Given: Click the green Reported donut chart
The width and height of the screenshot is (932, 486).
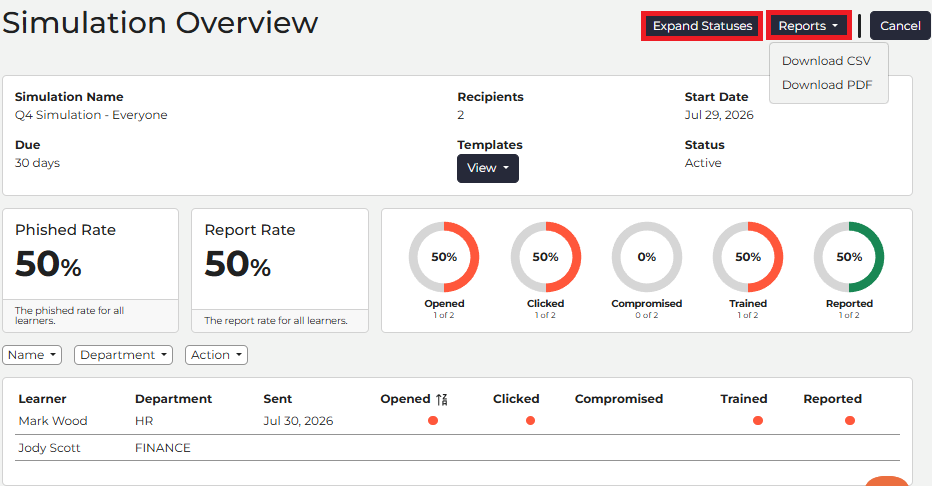Looking at the screenshot, I should coord(849,257).
